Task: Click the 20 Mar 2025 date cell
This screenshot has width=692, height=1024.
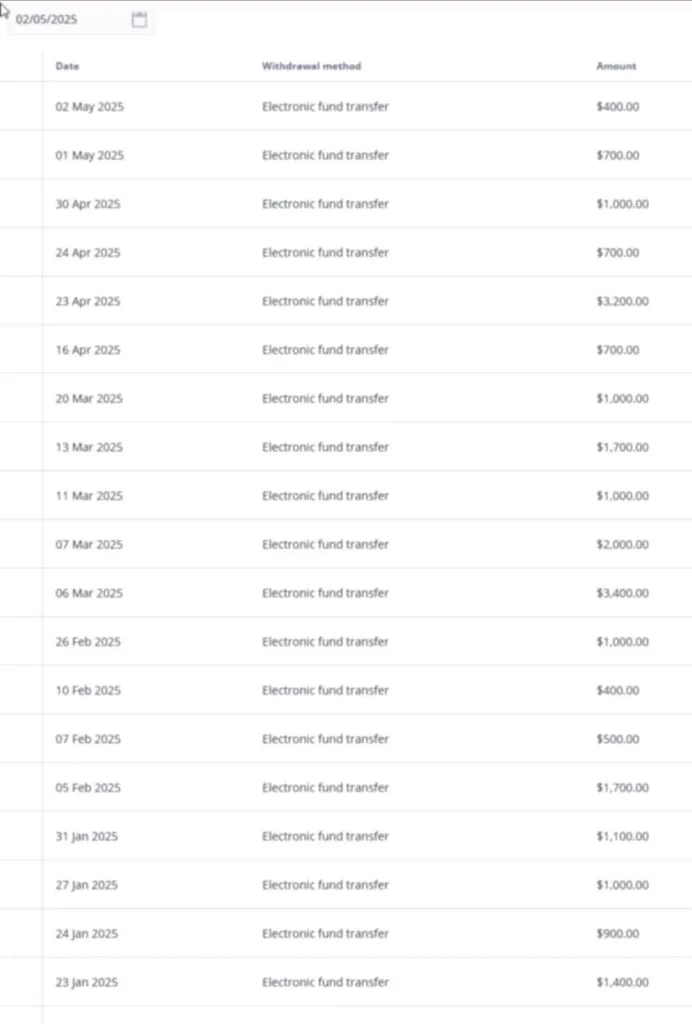Action: [89, 398]
